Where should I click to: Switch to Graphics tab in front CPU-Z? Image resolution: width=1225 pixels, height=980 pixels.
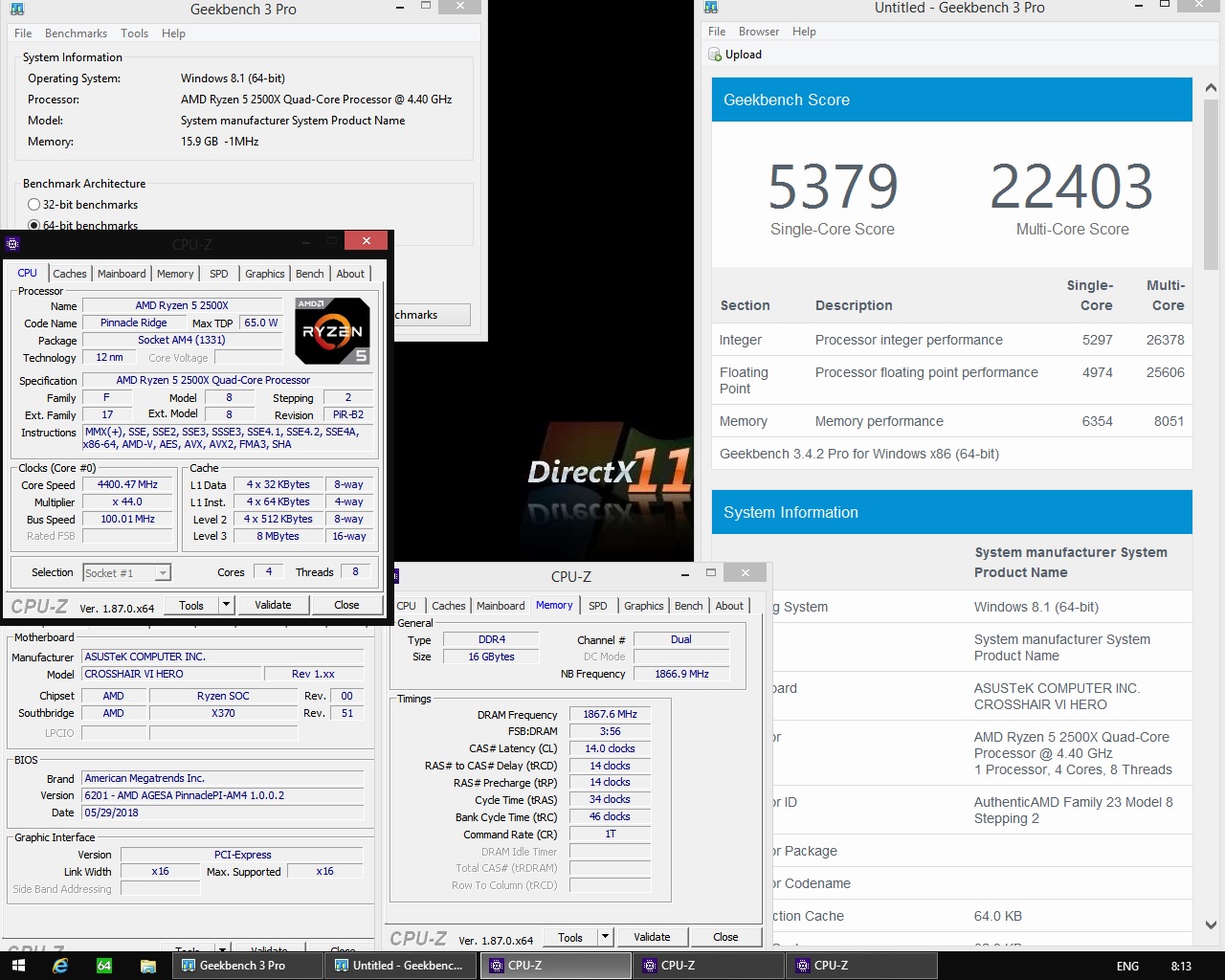(x=265, y=274)
